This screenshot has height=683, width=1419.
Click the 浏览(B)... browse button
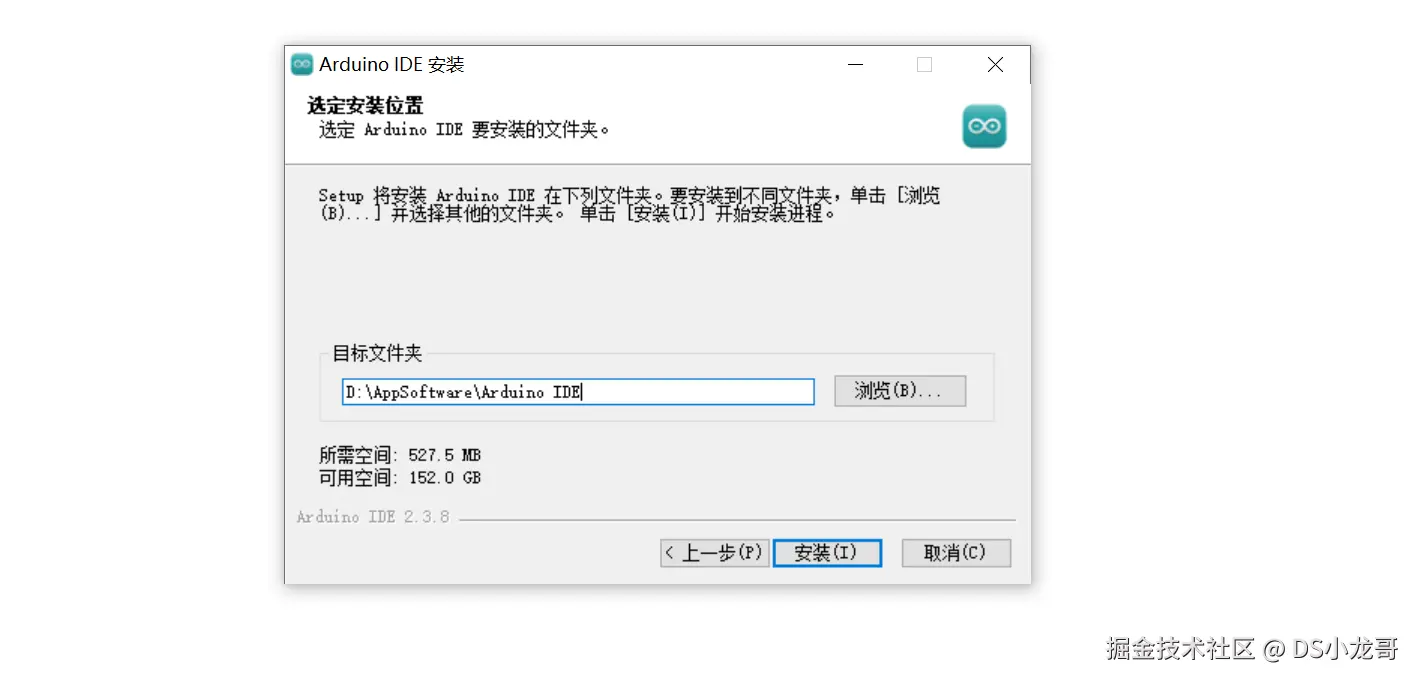900,391
